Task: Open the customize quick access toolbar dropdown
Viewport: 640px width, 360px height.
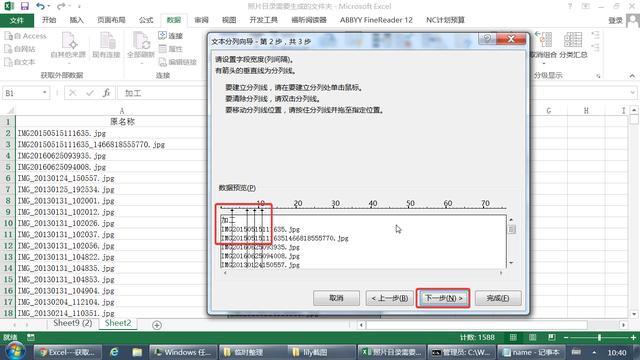Action: [79, 6]
